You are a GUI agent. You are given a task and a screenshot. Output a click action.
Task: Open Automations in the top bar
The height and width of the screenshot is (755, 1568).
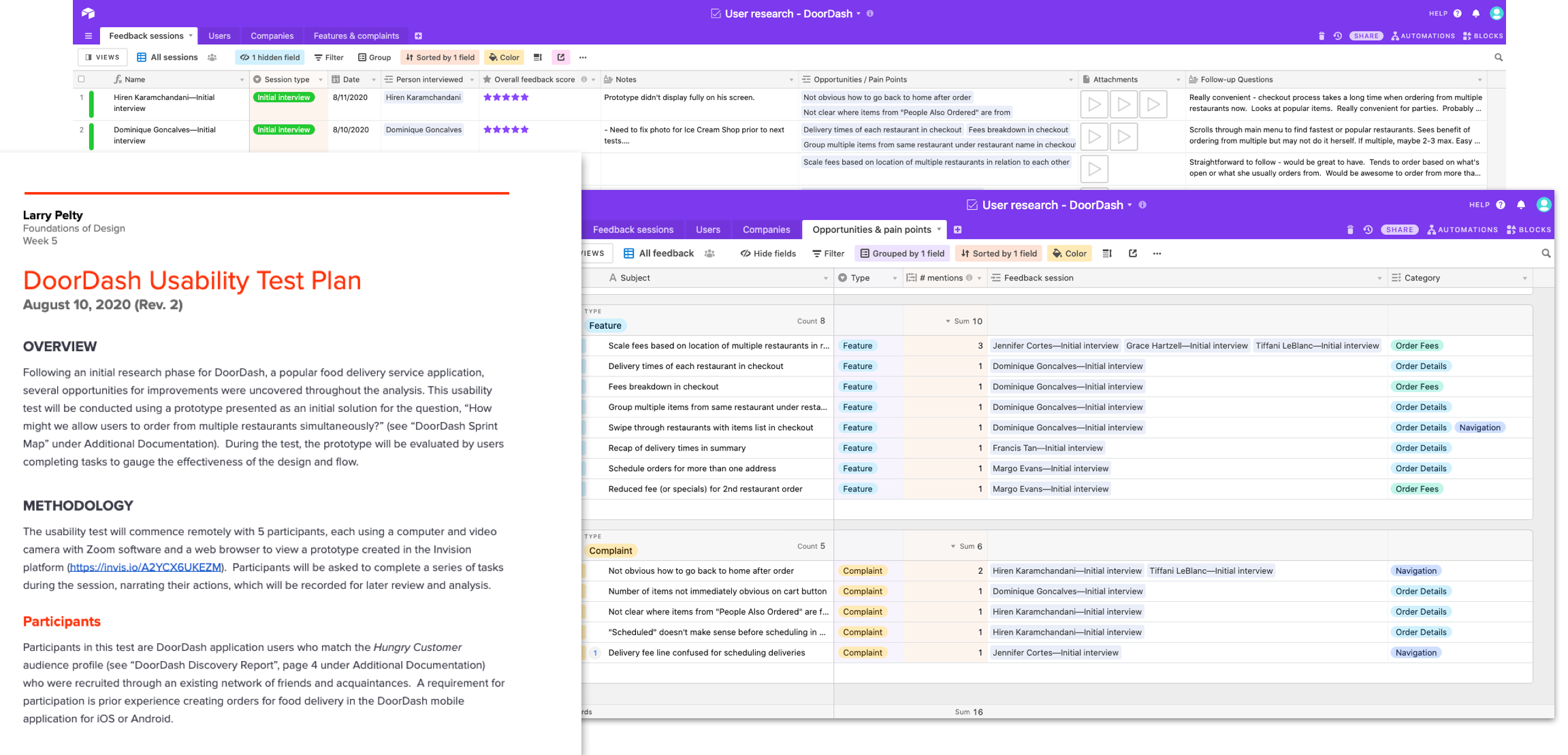[1422, 35]
